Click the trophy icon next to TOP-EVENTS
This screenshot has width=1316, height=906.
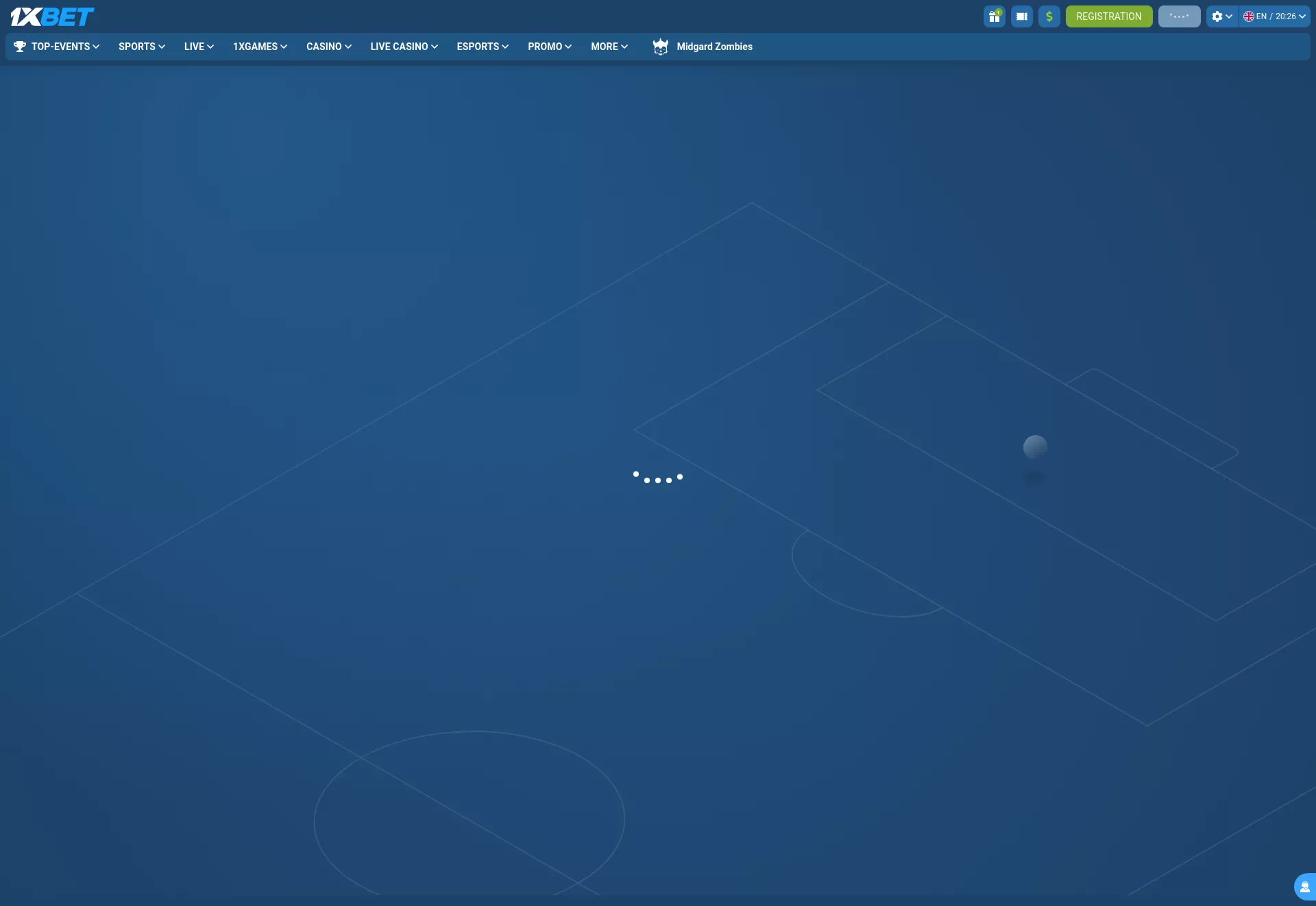(x=19, y=47)
